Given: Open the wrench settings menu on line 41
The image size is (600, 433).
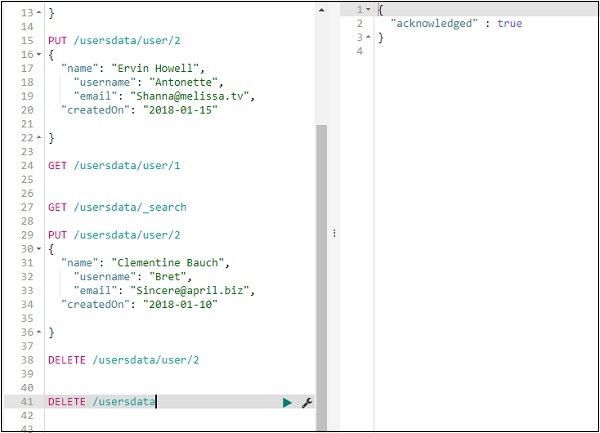Looking at the screenshot, I should pos(307,402).
